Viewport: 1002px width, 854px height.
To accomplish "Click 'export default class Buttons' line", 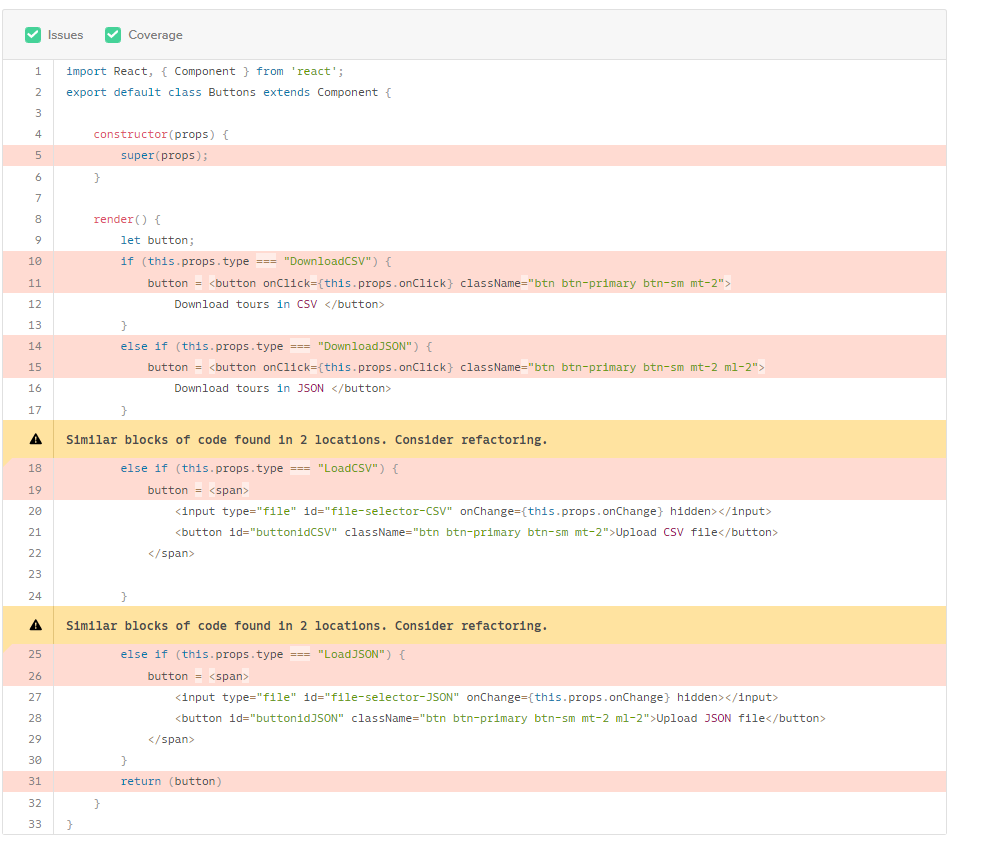I will point(229,92).
